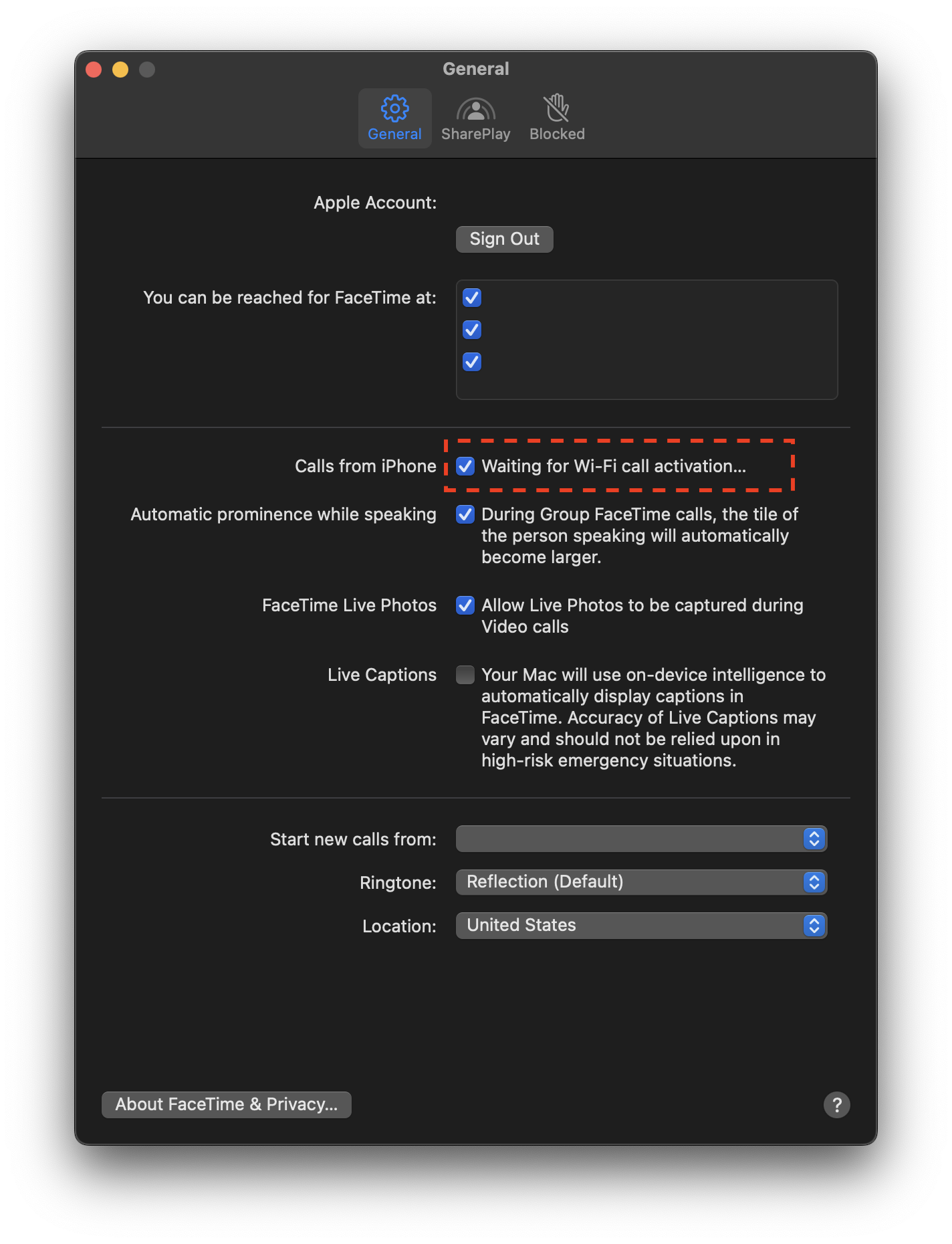Click the red close window button
Viewport: 952px width, 1244px height.
pyautogui.click(x=94, y=70)
